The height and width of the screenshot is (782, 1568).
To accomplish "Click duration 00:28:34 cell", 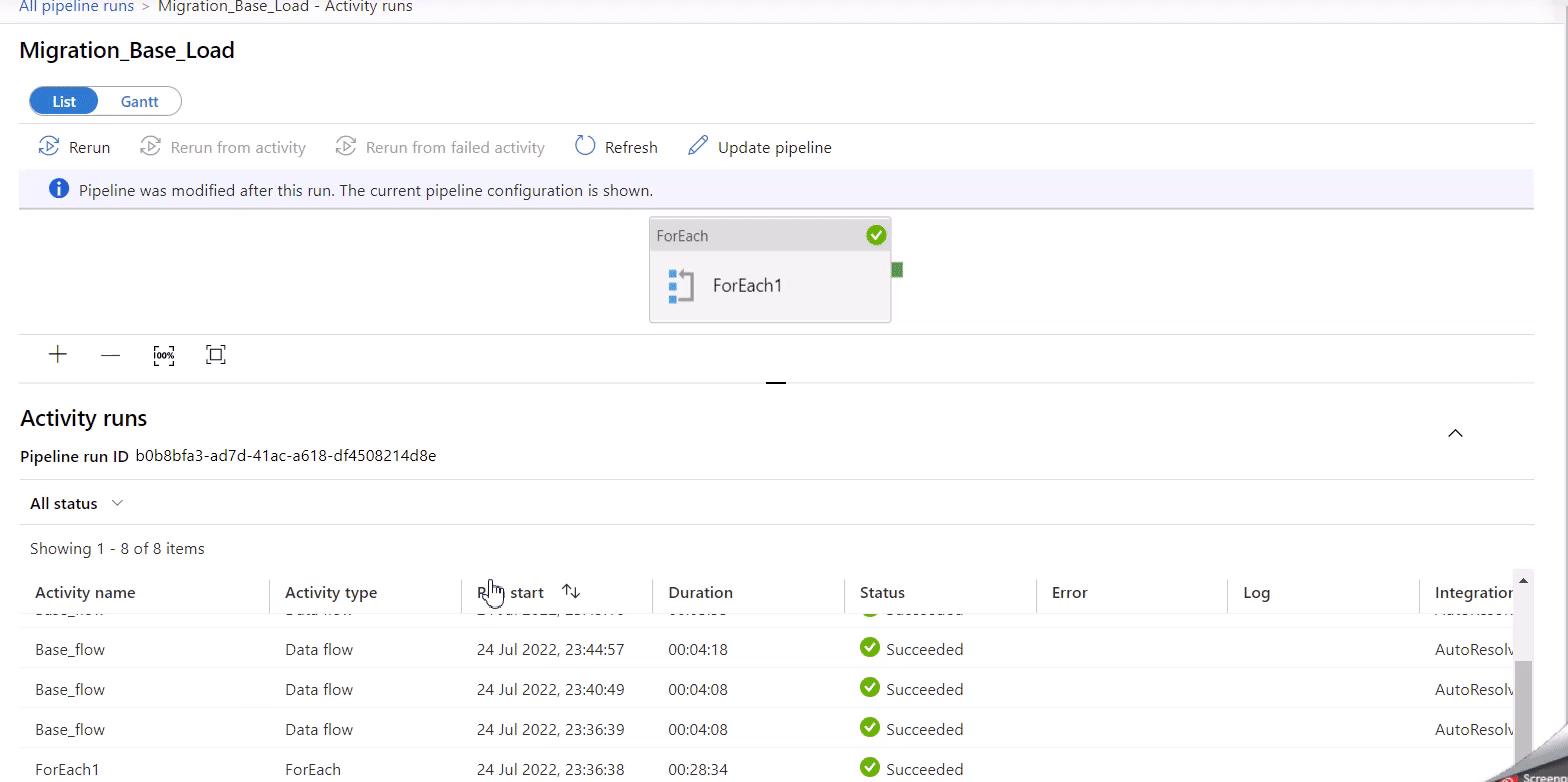I will coord(698,769).
